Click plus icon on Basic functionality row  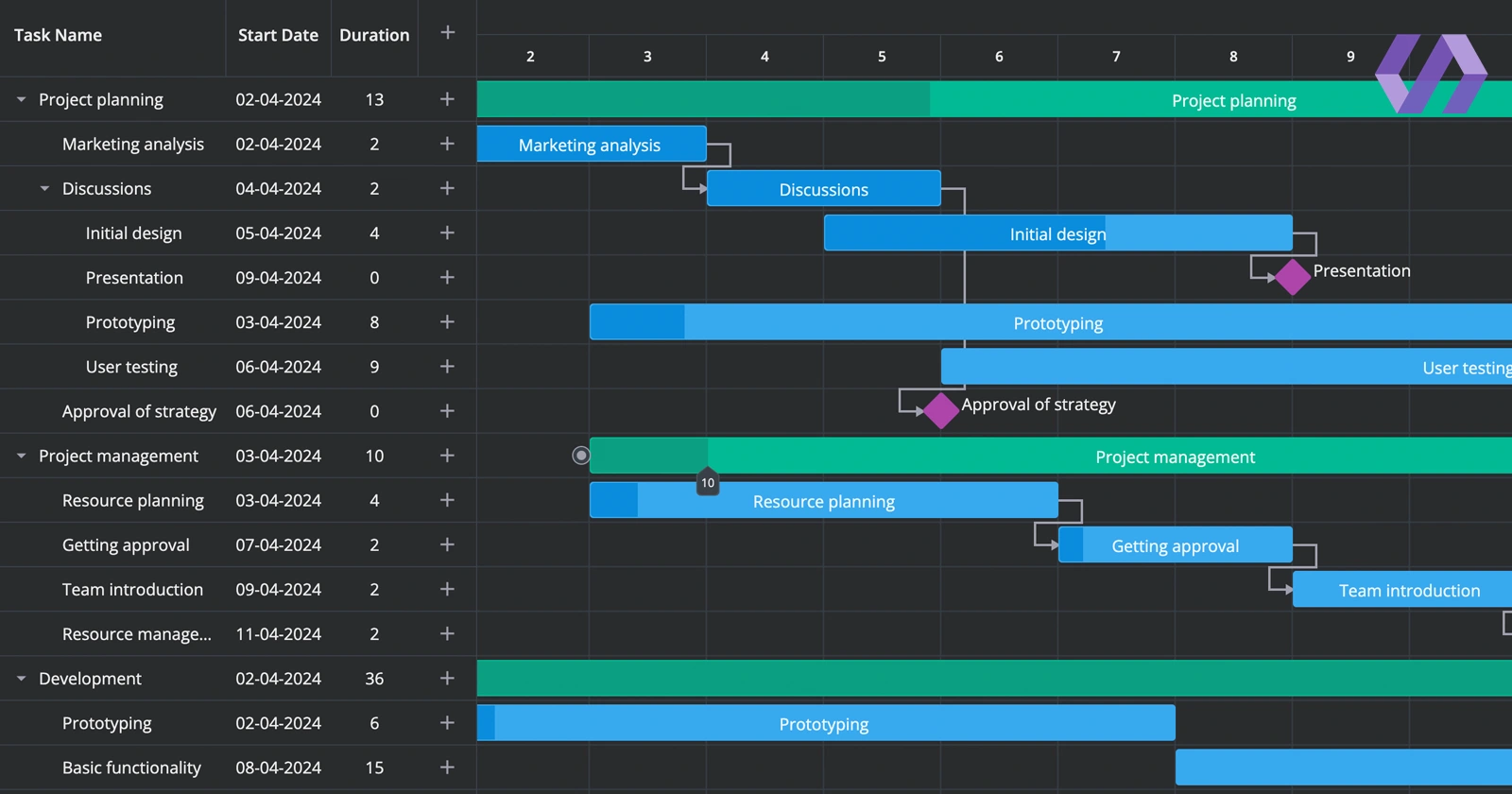448,767
